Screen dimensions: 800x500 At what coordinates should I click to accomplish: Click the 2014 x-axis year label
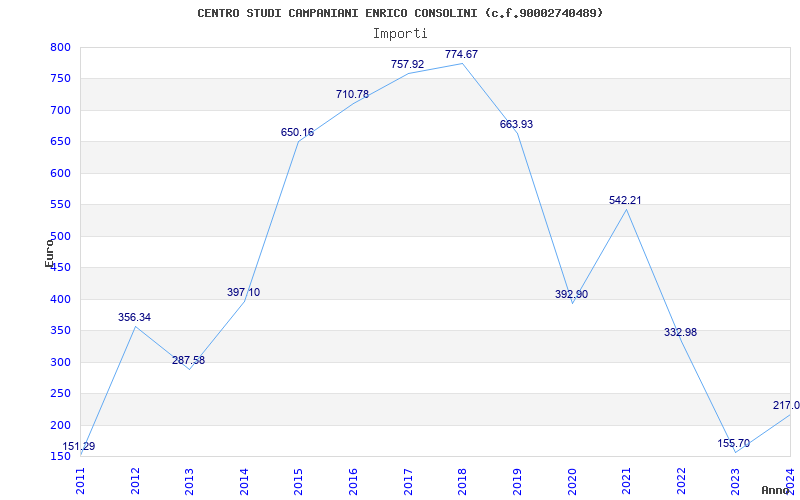(244, 481)
